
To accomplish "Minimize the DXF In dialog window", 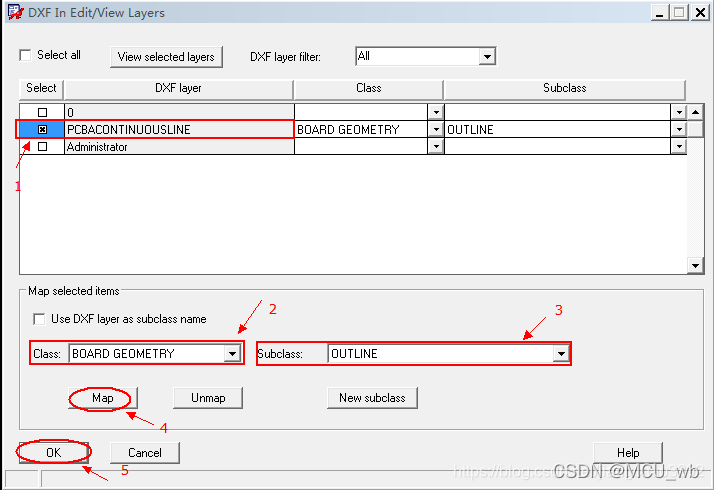I will (659, 12).
